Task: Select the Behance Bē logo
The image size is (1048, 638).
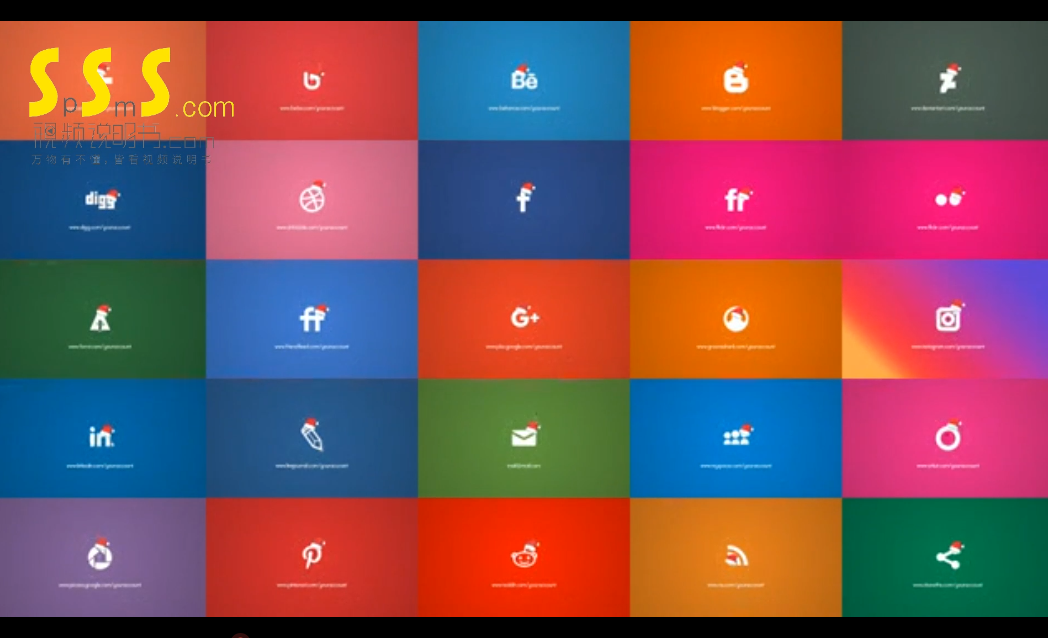Action: (x=525, y=78)
